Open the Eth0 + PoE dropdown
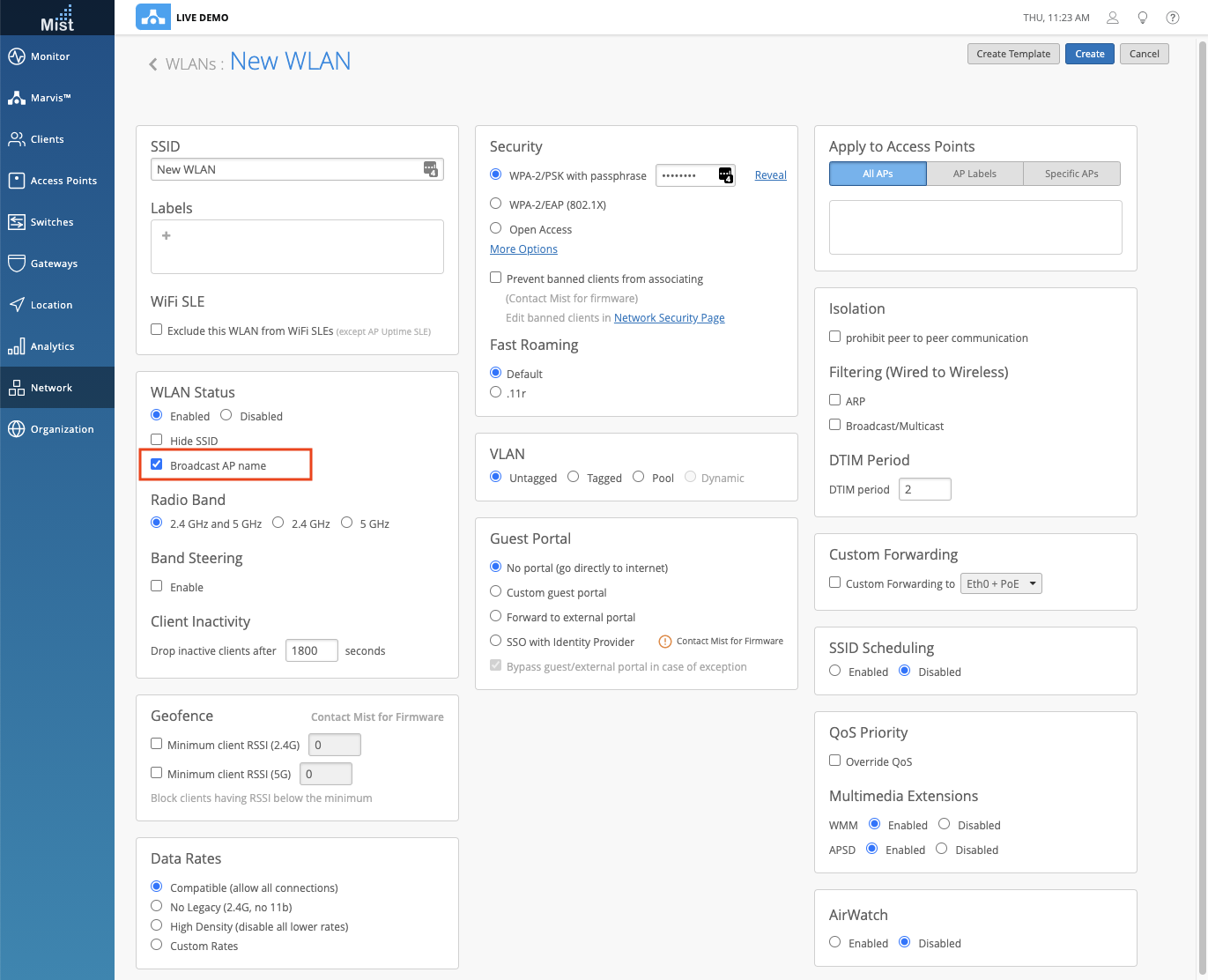 pyautogui.click(x=1002, y=583)
